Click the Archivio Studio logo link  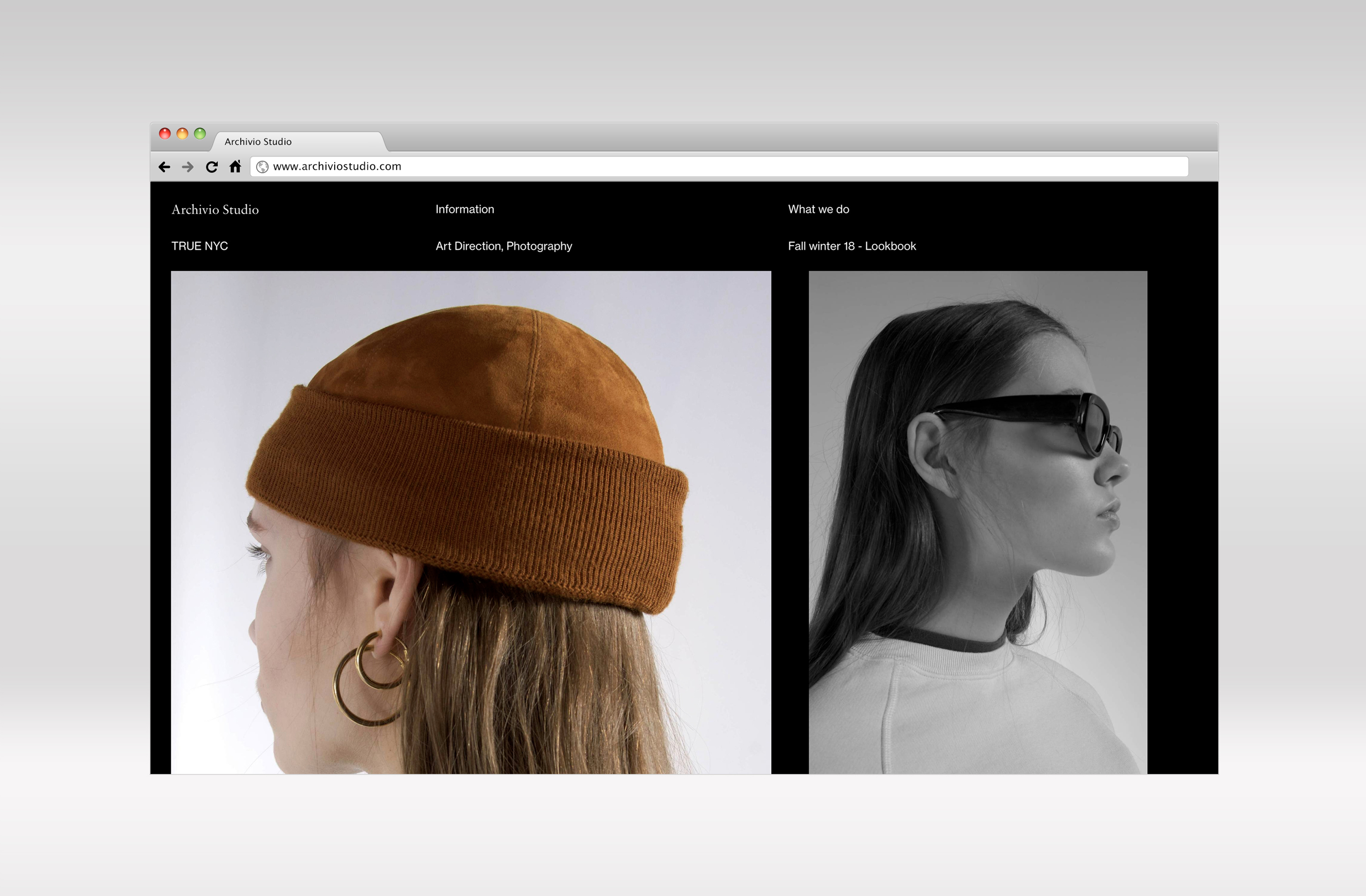pyautogui.click(x=215, y=209)
